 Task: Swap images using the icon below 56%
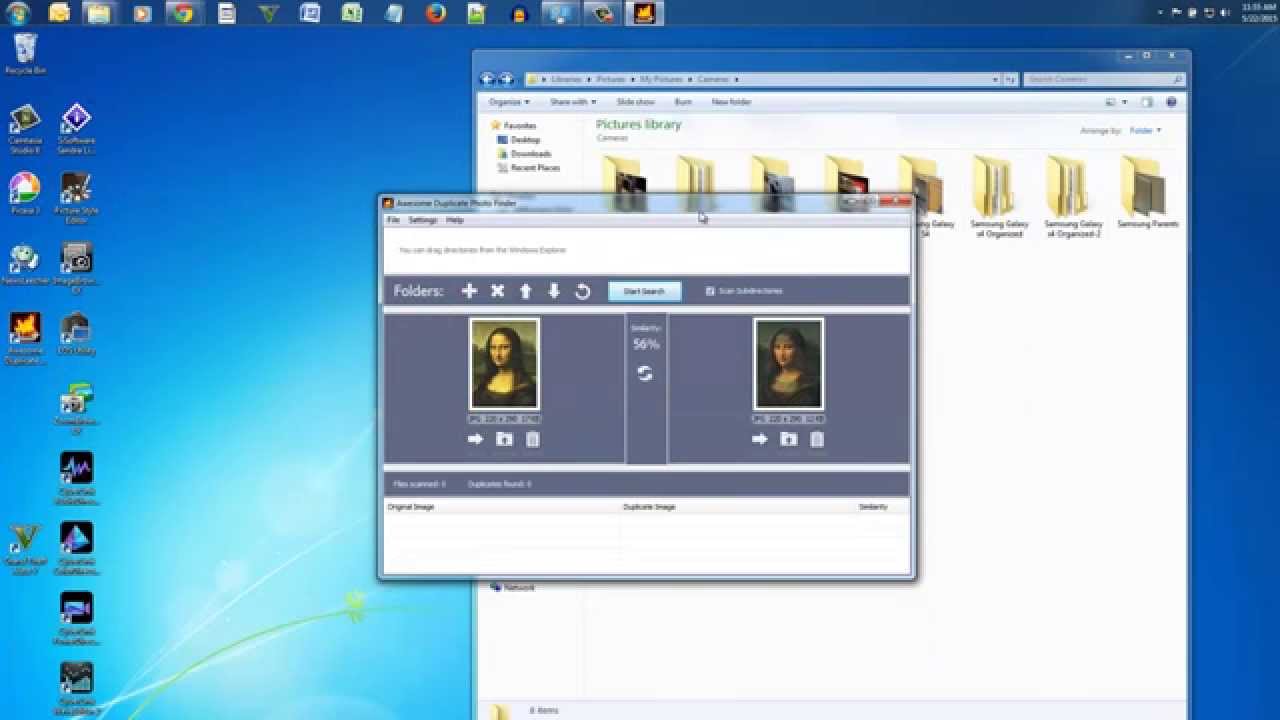pyautogui.click(x=645, y=373)
